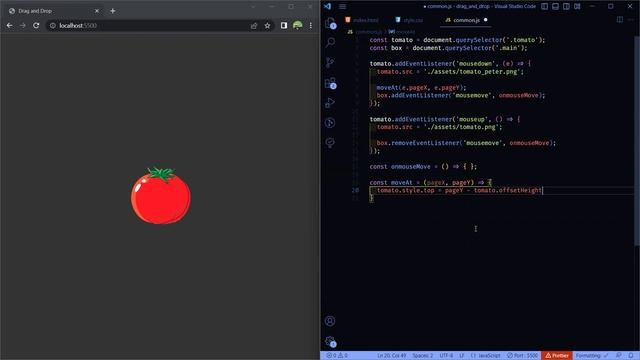Click the Chrome back button
The image size is (640, 360).
tap(9, 25)
